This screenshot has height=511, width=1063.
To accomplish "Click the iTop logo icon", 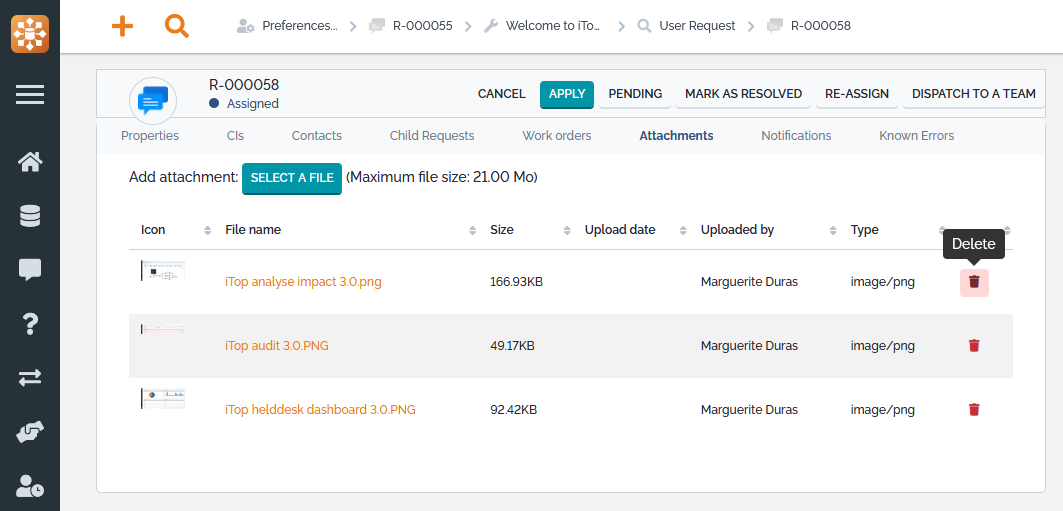I will (x=30, y=33).
